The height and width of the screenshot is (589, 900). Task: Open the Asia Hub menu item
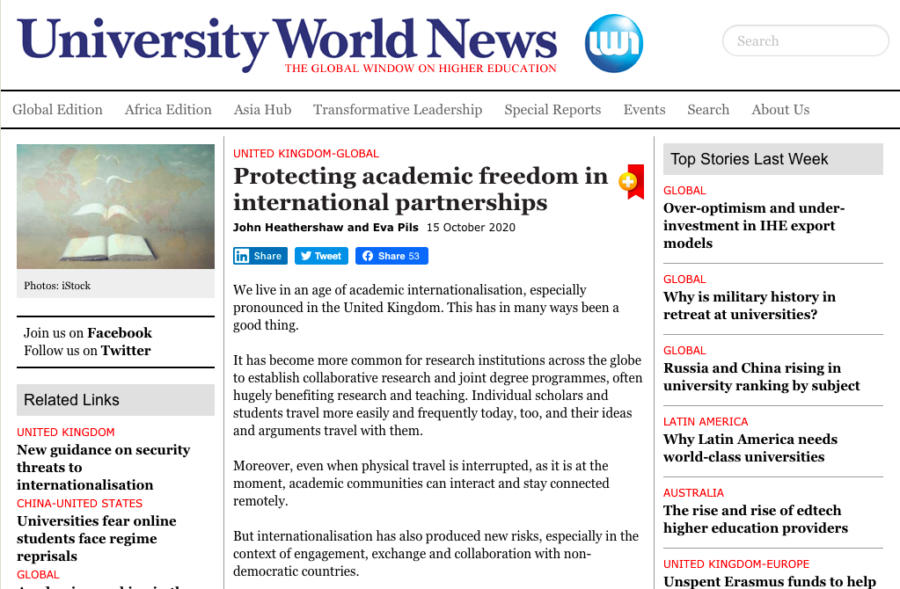pos(262,110)
